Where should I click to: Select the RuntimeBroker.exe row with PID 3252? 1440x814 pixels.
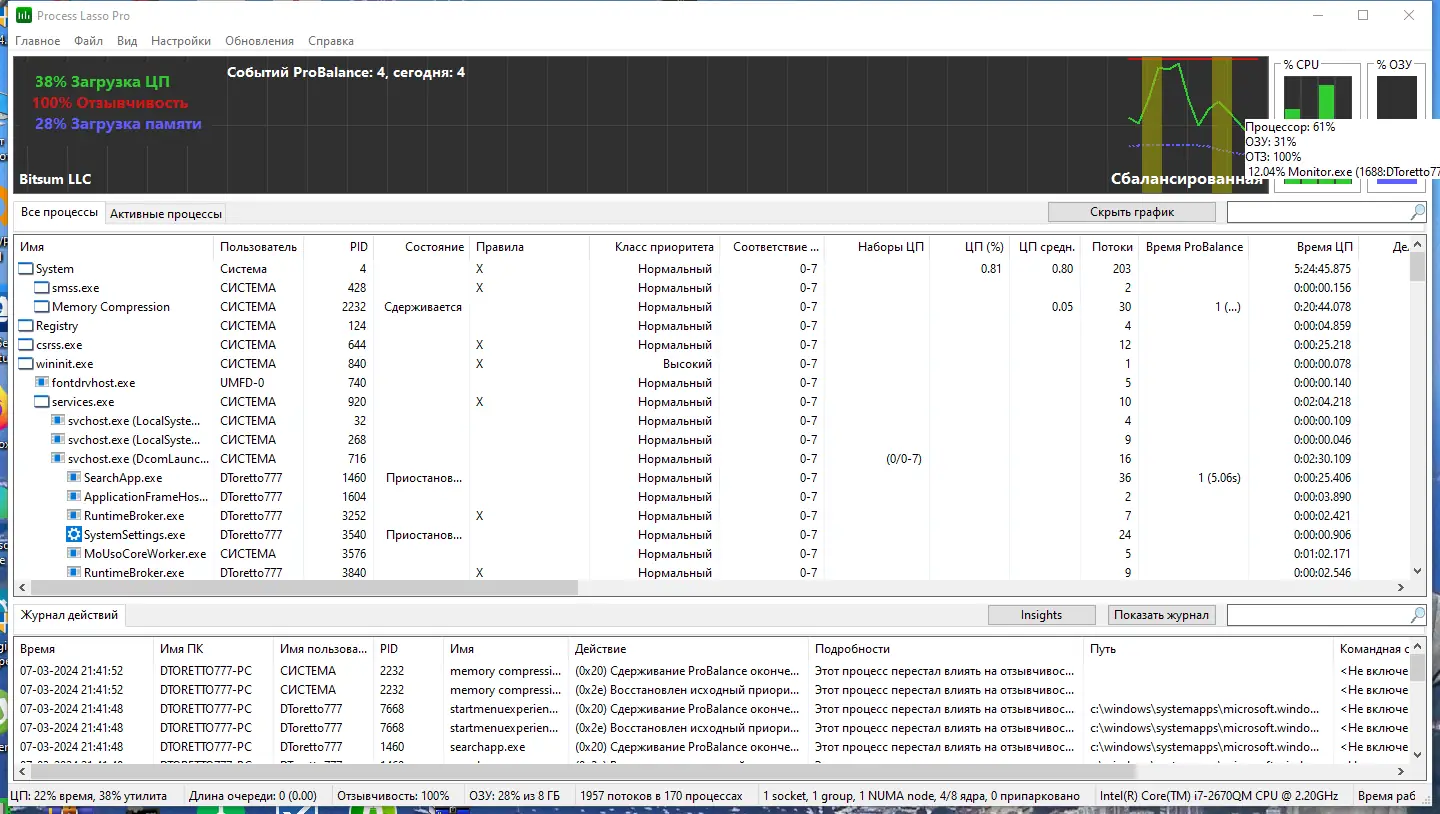712,516
